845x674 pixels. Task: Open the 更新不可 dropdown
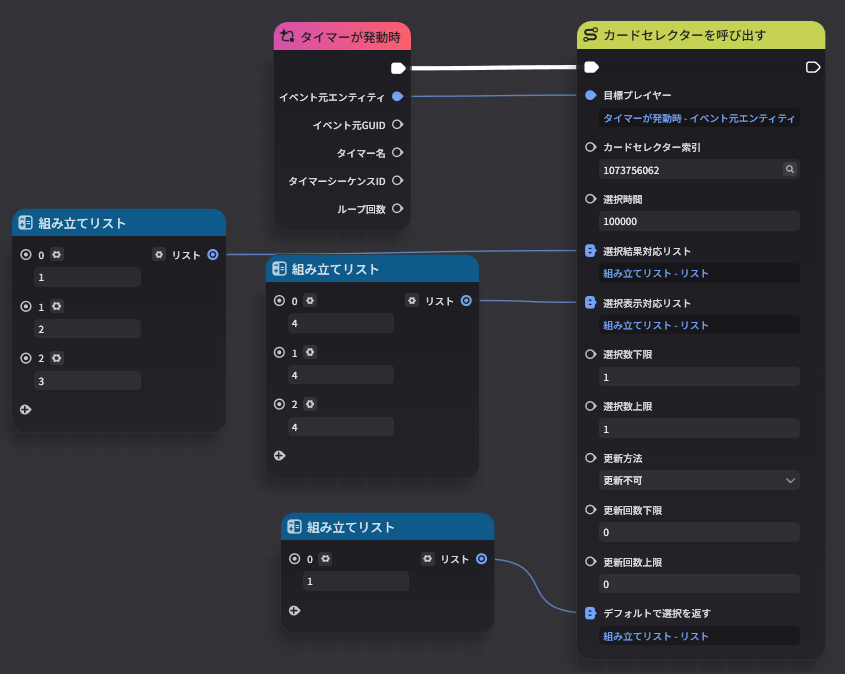coord(699,480)
